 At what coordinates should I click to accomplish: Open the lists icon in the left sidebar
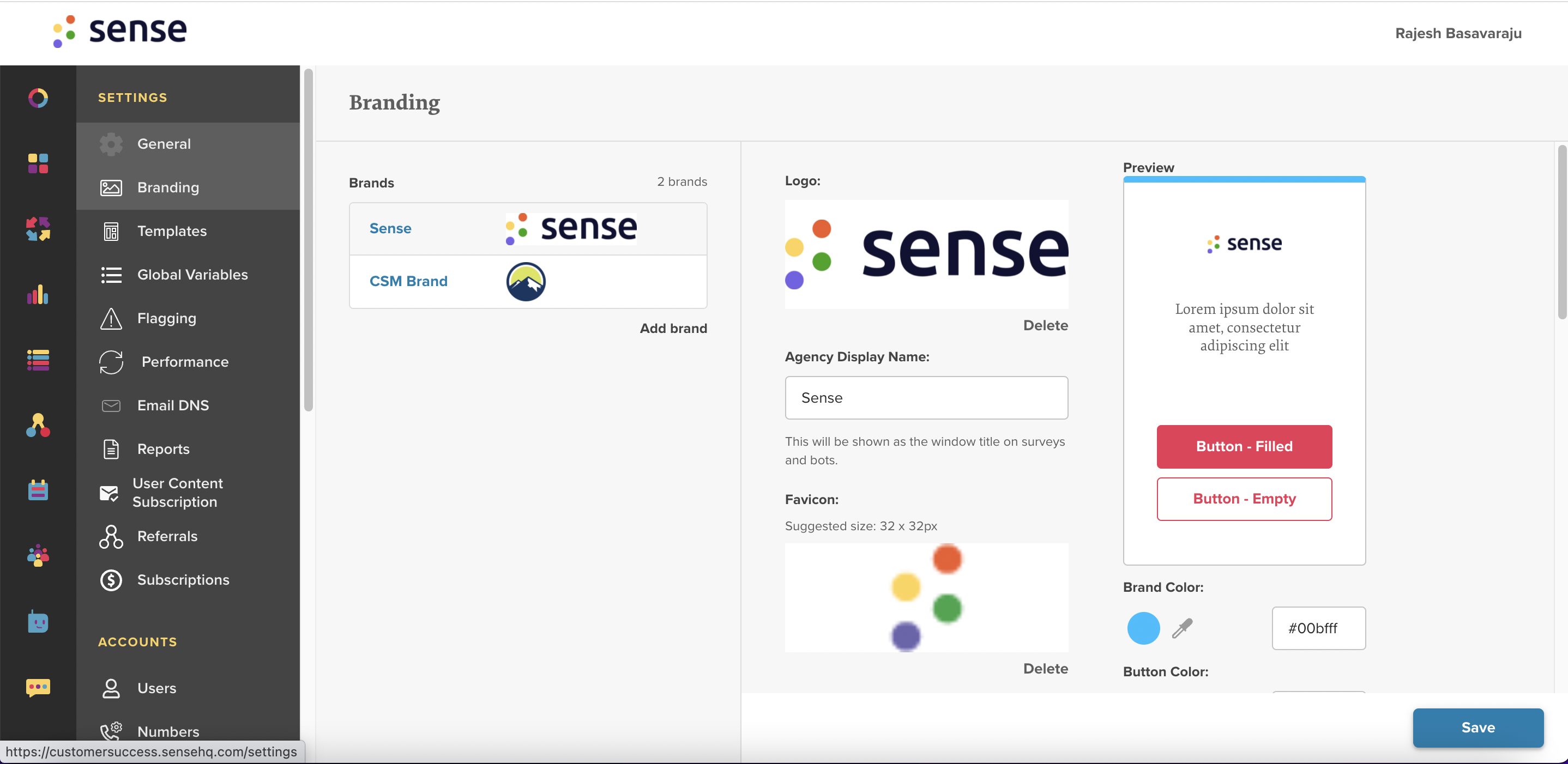(38, 360)
